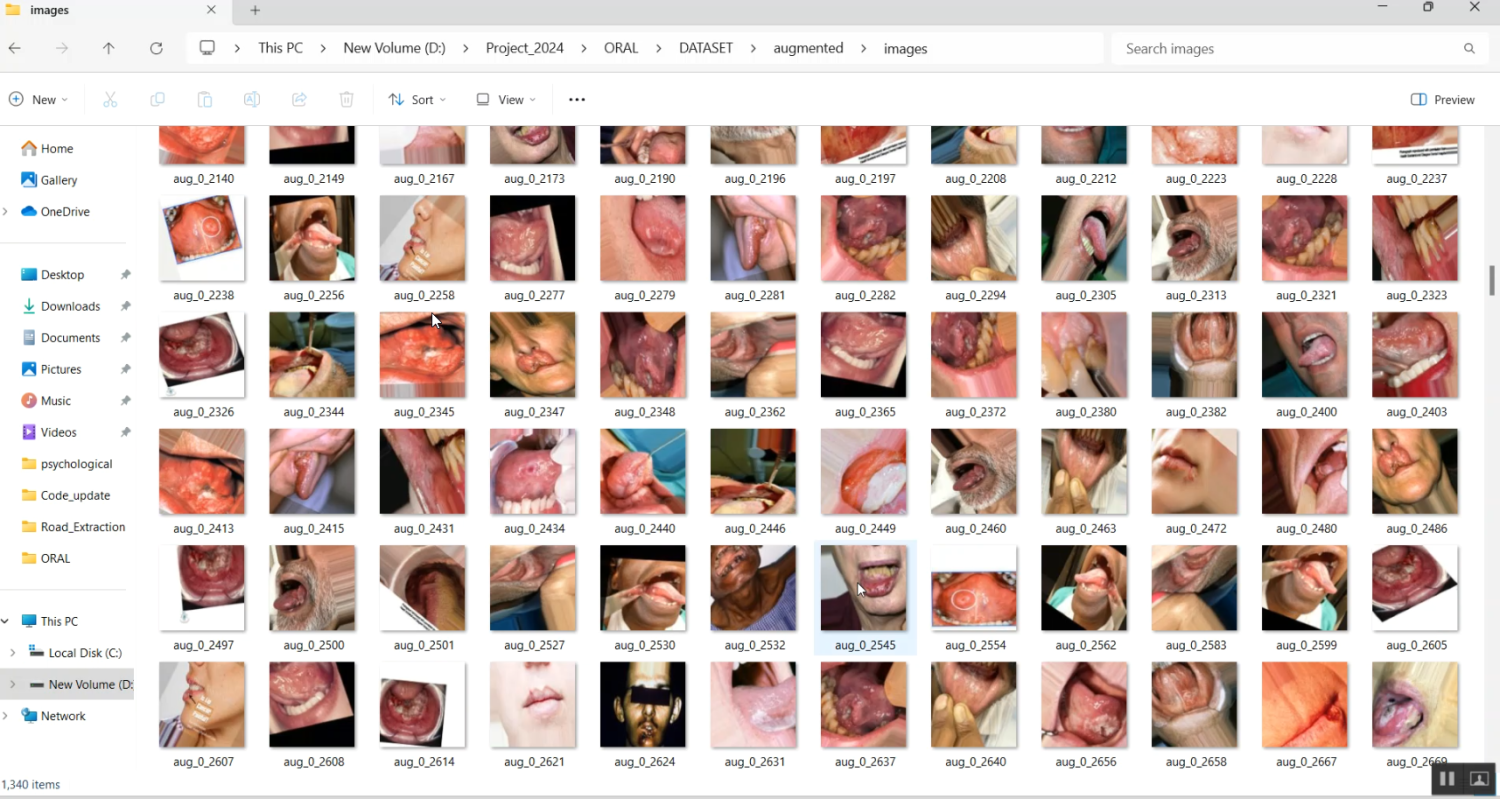Viewport: 1500px width, 799px height.
Task: Refresh the images folder view
Action: pyautogui.click(x=156, y=47)
